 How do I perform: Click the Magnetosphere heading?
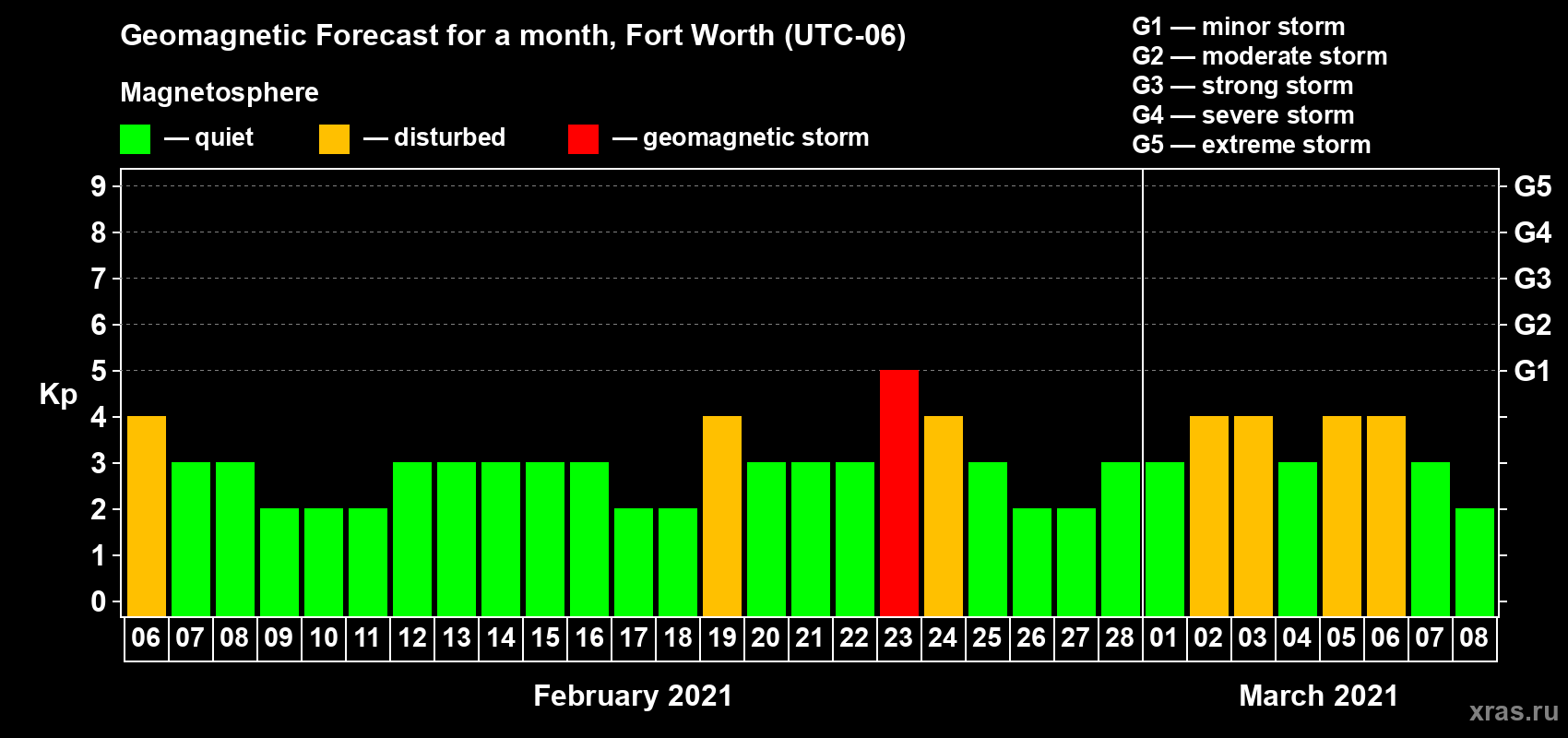(x=220, y=92)
